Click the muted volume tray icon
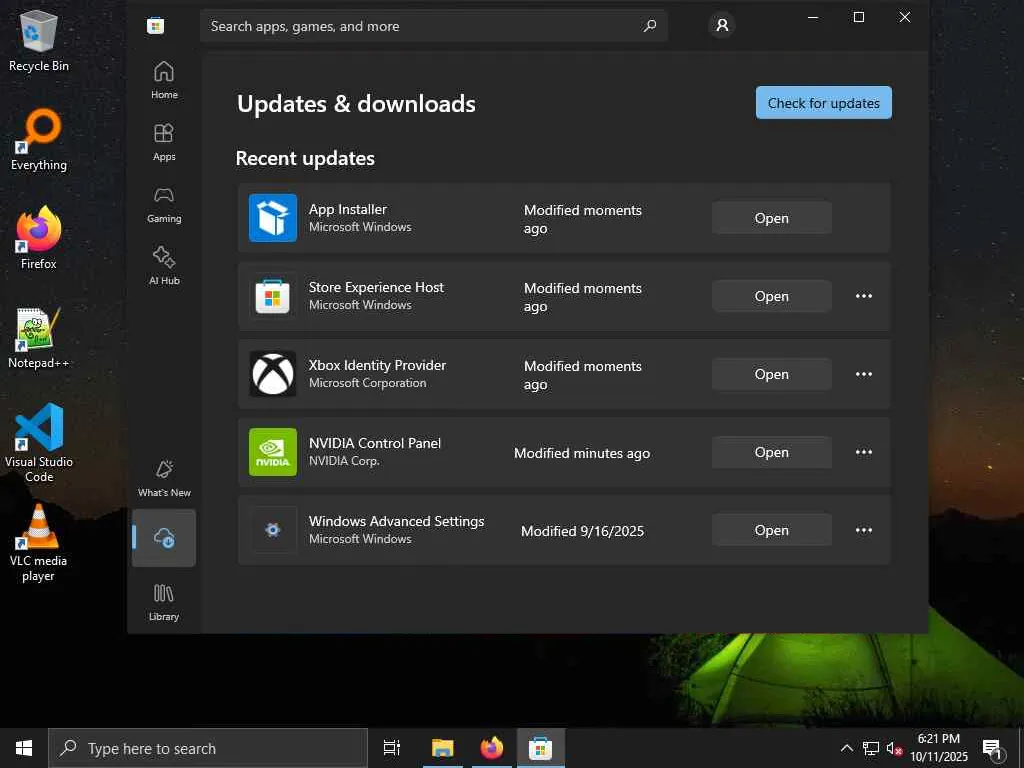 [x=894, y=748]
